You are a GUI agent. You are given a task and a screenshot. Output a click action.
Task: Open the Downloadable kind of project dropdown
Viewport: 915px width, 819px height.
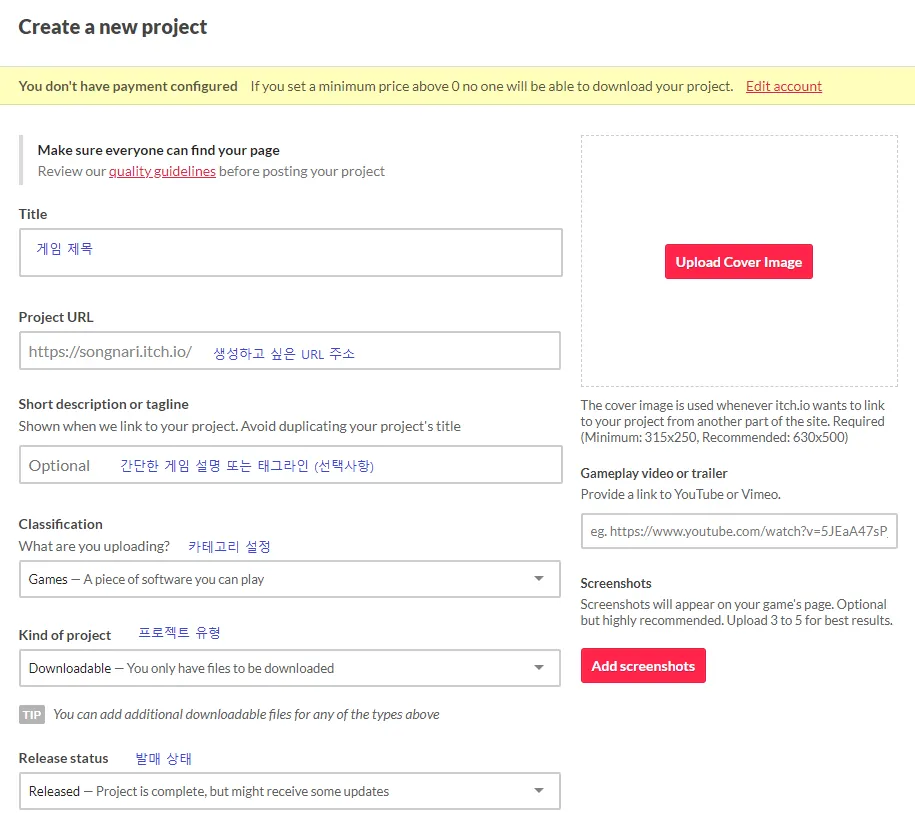click(x=290, y=668)
